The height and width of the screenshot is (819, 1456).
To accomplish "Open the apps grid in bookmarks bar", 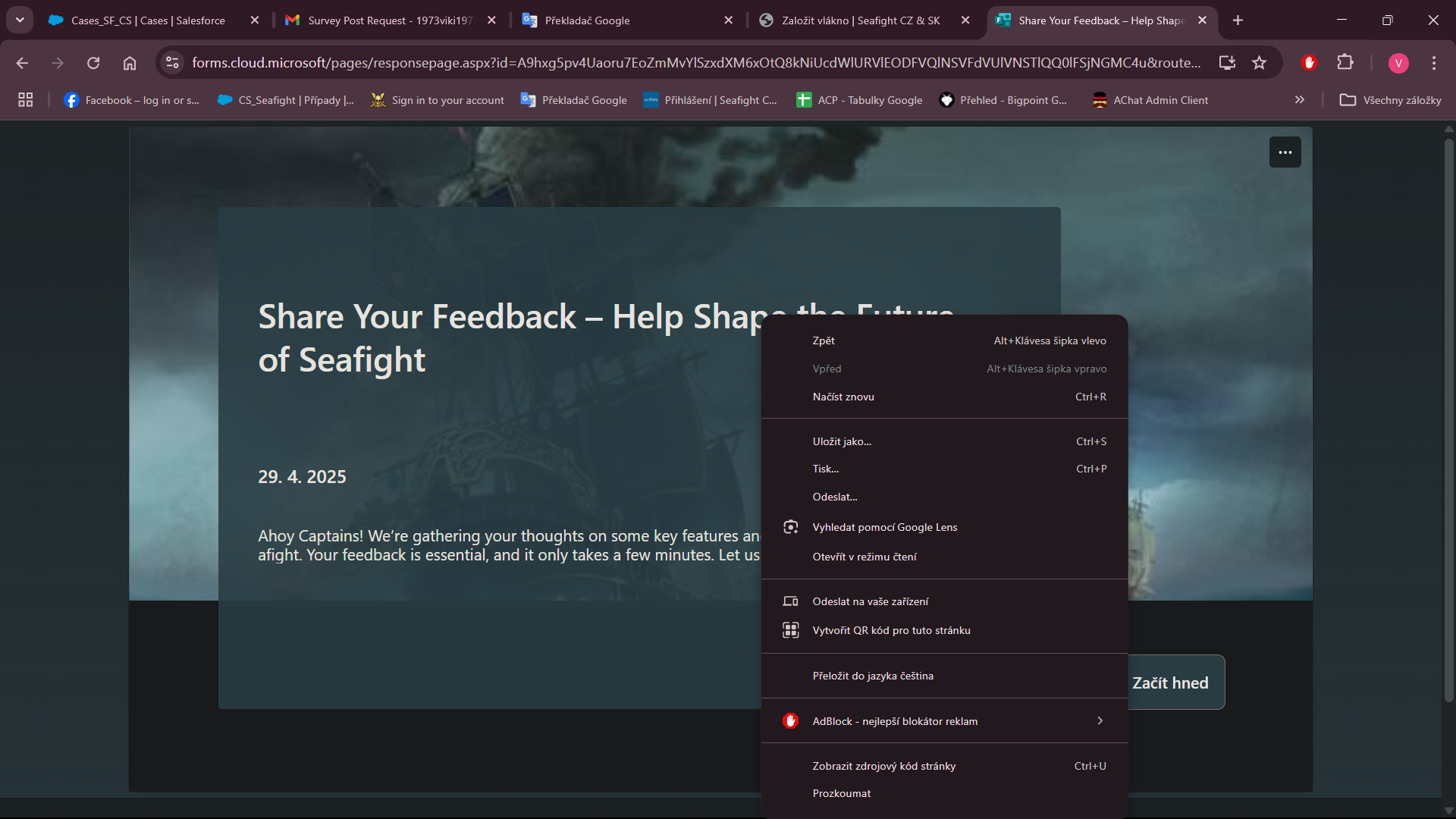I will [25, 100].
